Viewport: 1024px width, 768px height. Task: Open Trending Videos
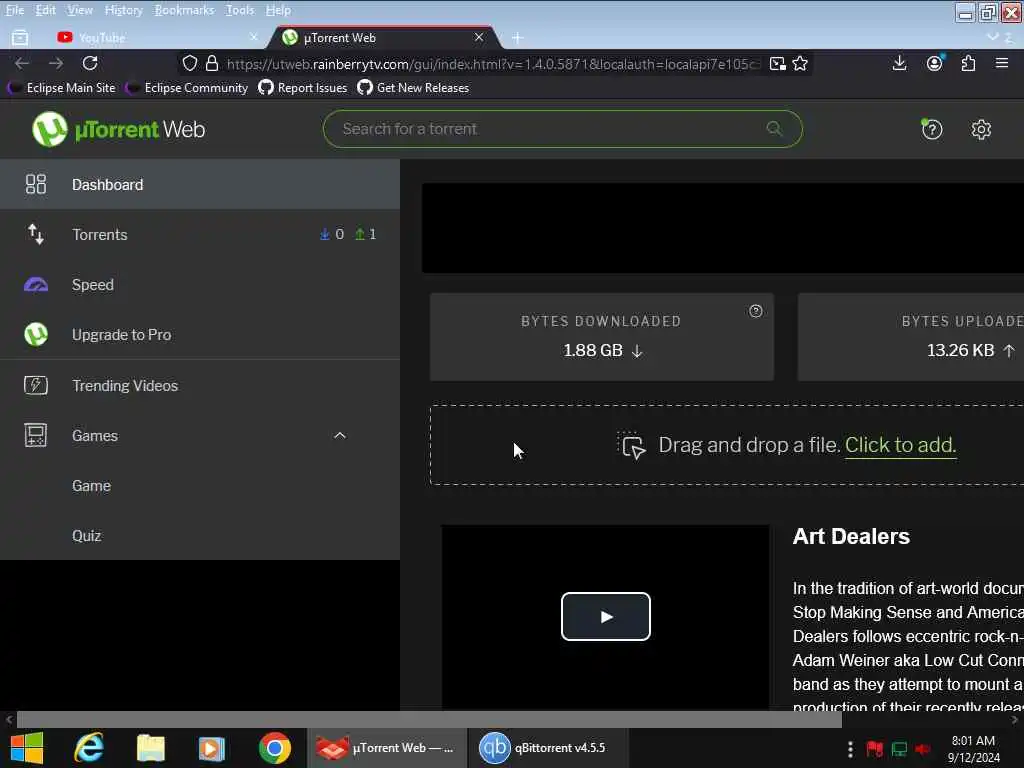click(200, 385)
